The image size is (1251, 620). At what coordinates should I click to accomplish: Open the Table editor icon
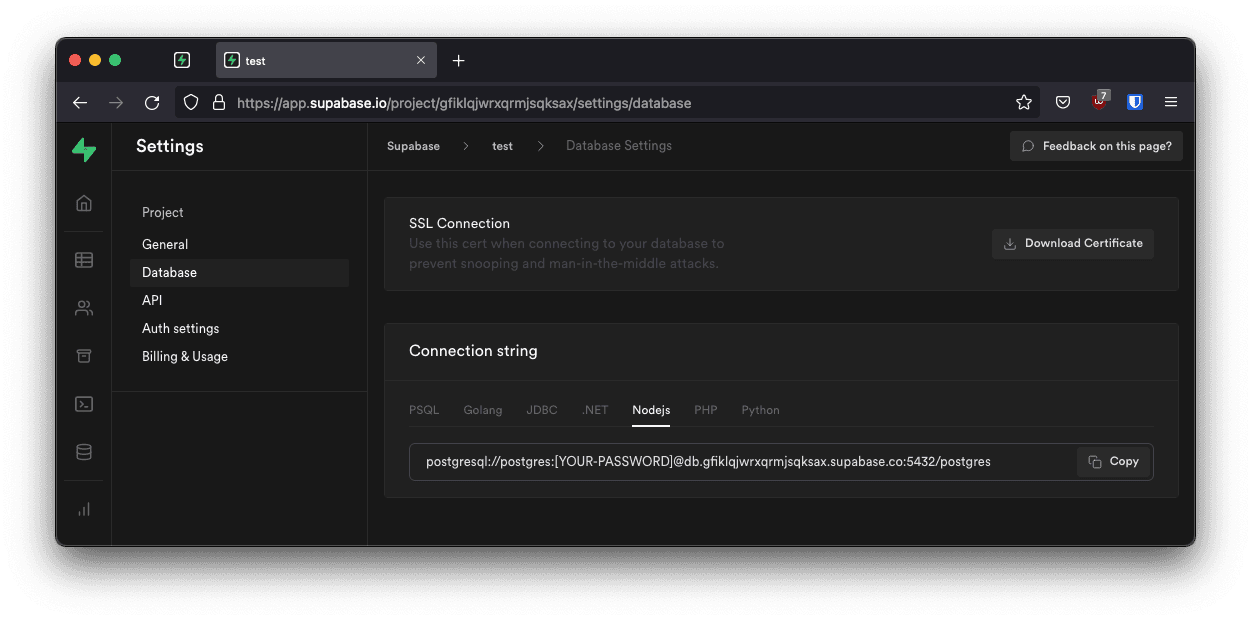[x=84, y=260]
